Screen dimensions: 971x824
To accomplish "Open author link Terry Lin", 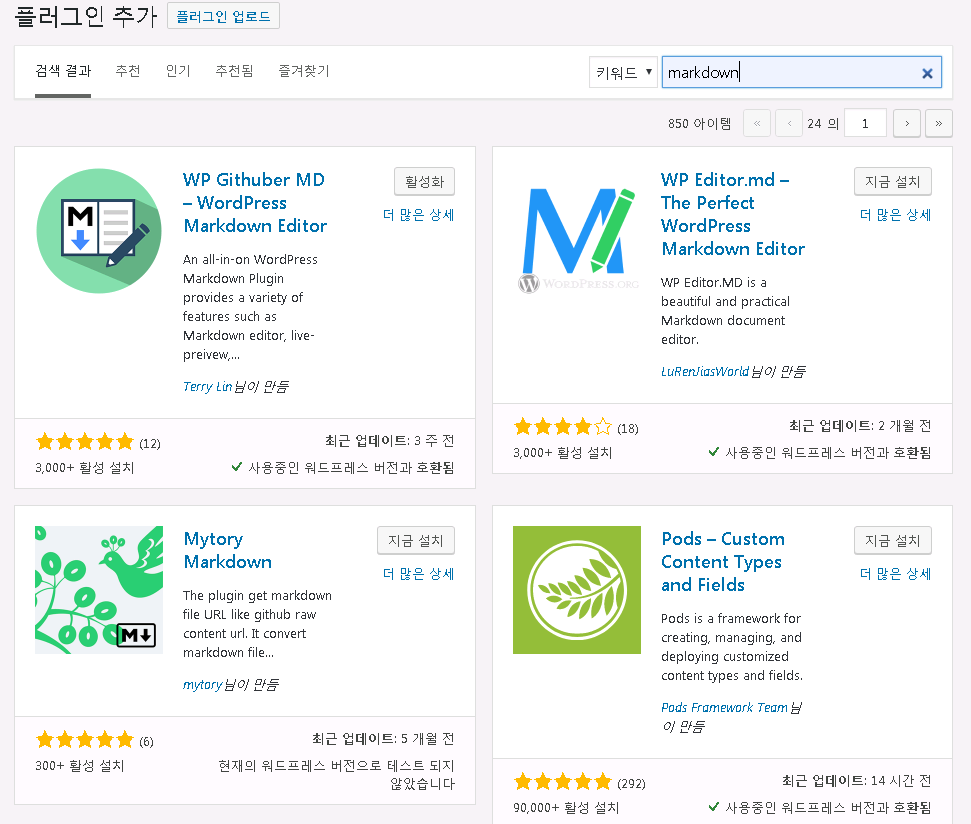I will 207,387.
